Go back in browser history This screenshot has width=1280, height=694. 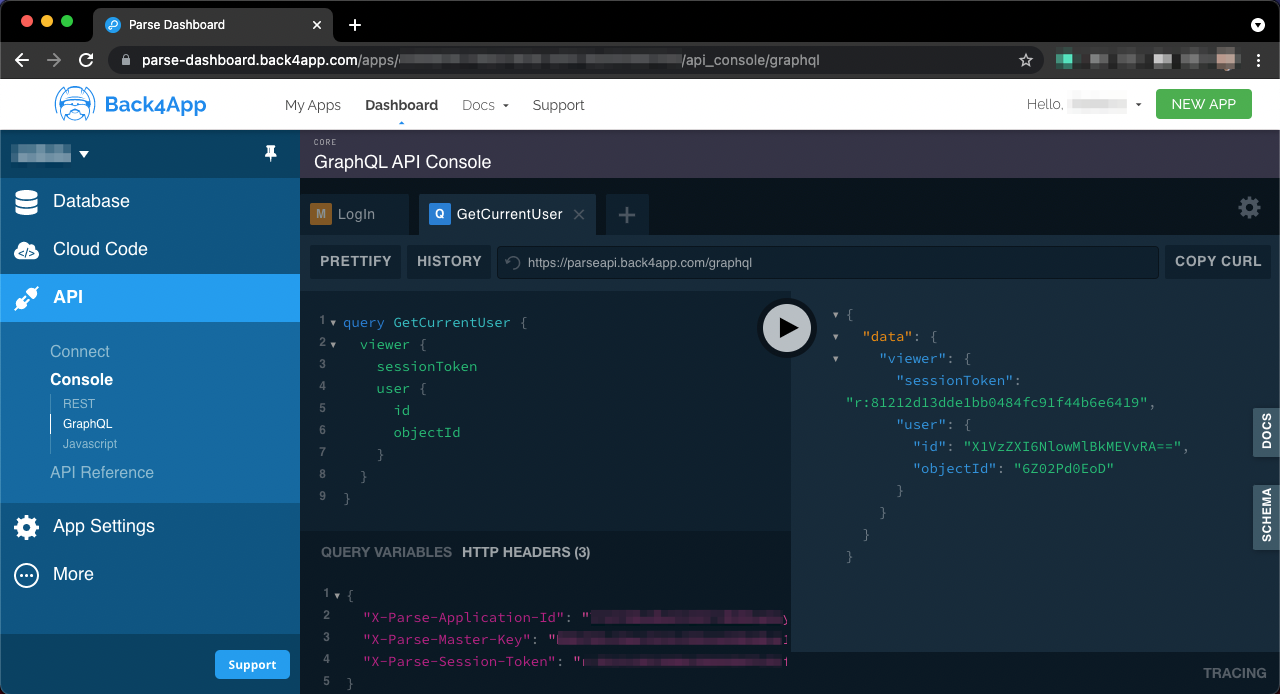click(x=22, y=60)
